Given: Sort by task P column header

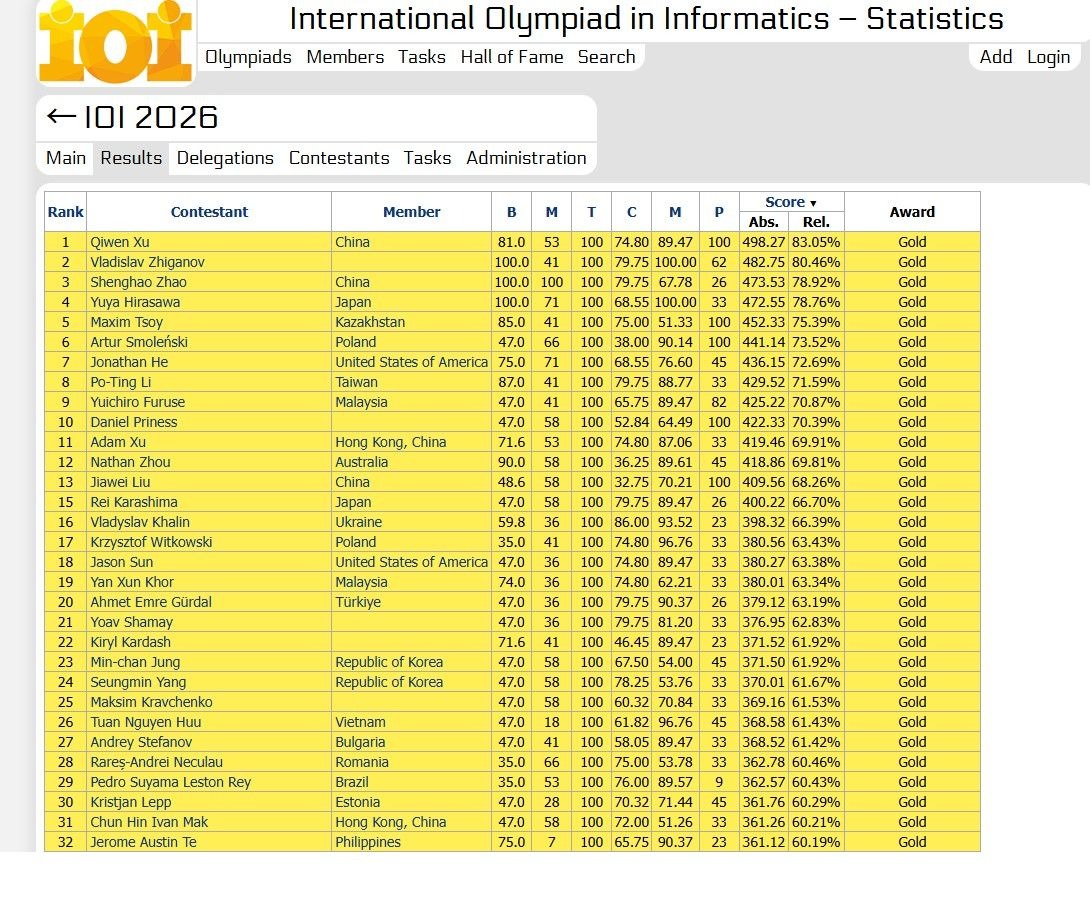Looking at the screenshot, I should [719, 212].
